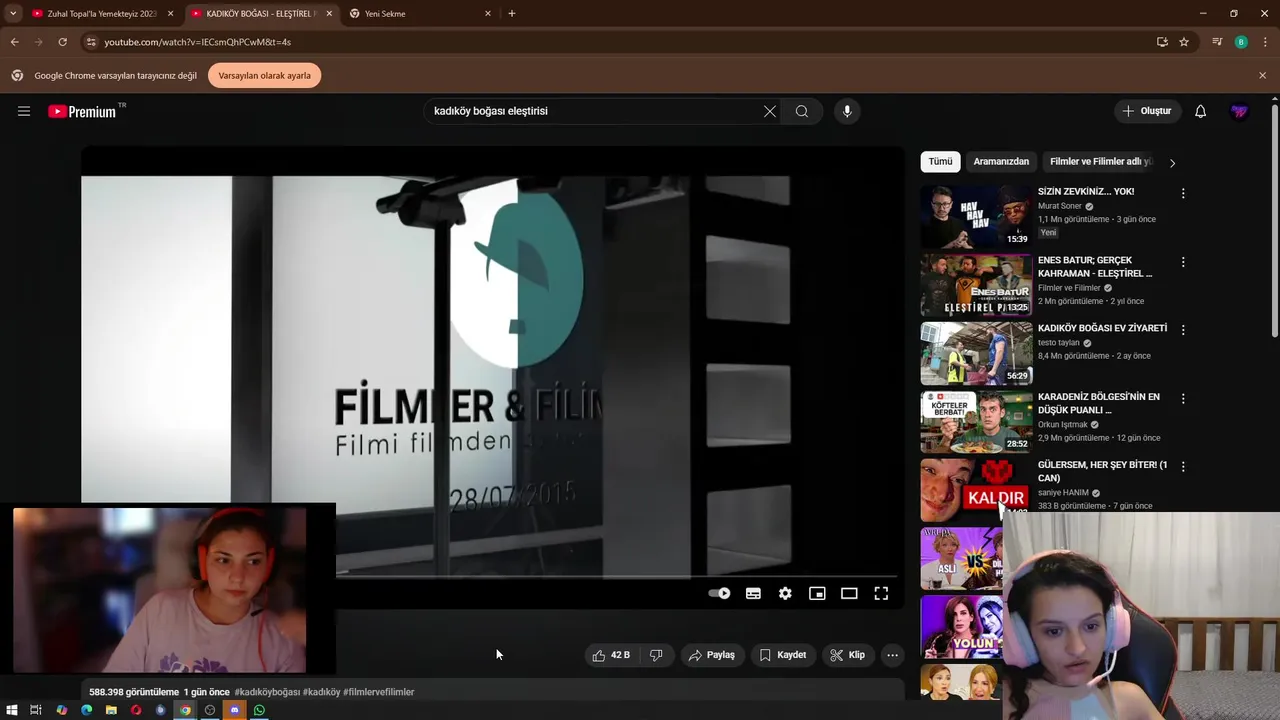1280x720 pixels.
Task: Open a new browser tab with plus
Action: coord(512,14)
